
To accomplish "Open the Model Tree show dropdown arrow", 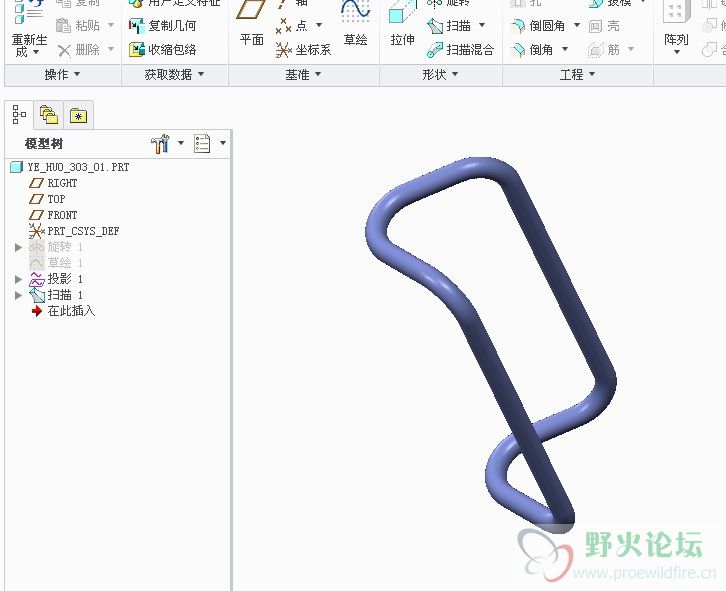I will tap(223, 143).
